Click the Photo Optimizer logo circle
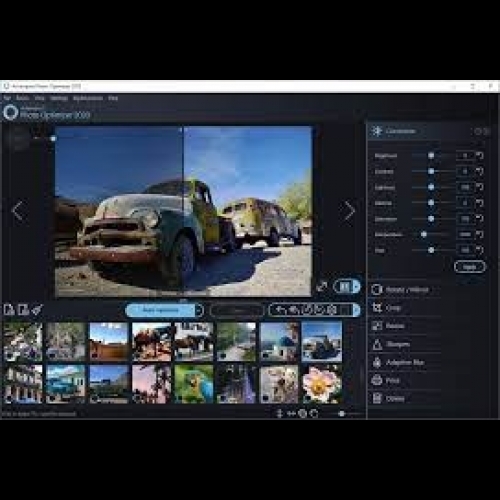500x500 pixels. tap(10, 112)
